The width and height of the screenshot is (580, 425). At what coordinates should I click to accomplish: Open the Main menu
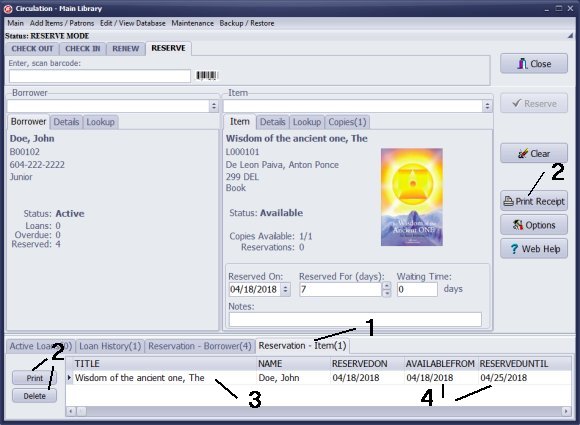point(16,23)
